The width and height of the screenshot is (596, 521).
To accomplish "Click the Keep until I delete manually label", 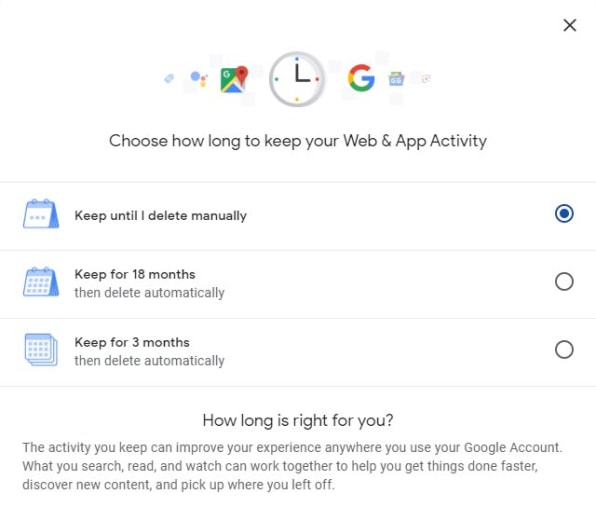I will pos(160,215).
